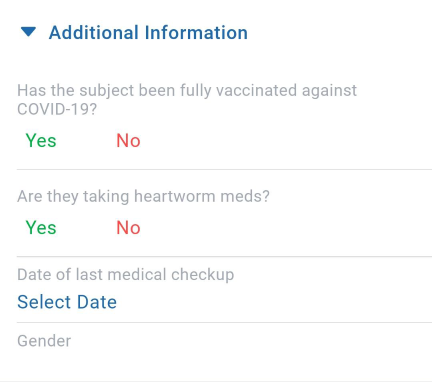The image size is (432, 382).
Task: Click the word Information in section header
Action: coord(196,33)
